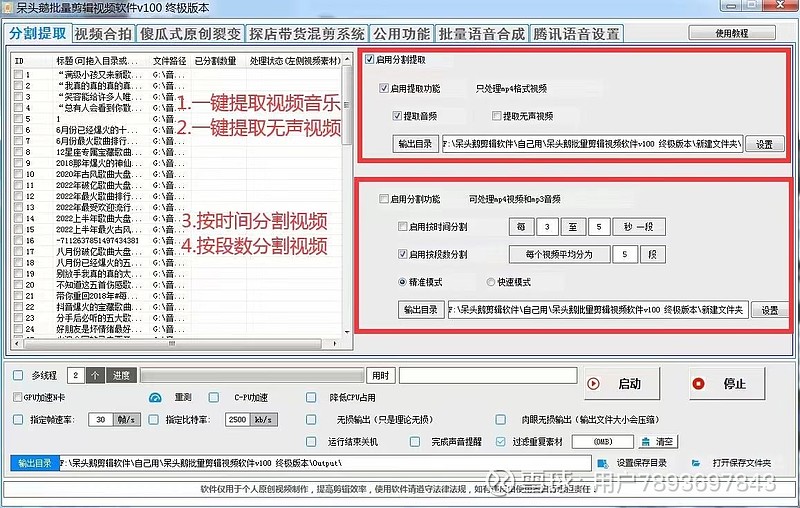Select 快速模式 radio button
The image size is (800, 508).
coord(491,282)
